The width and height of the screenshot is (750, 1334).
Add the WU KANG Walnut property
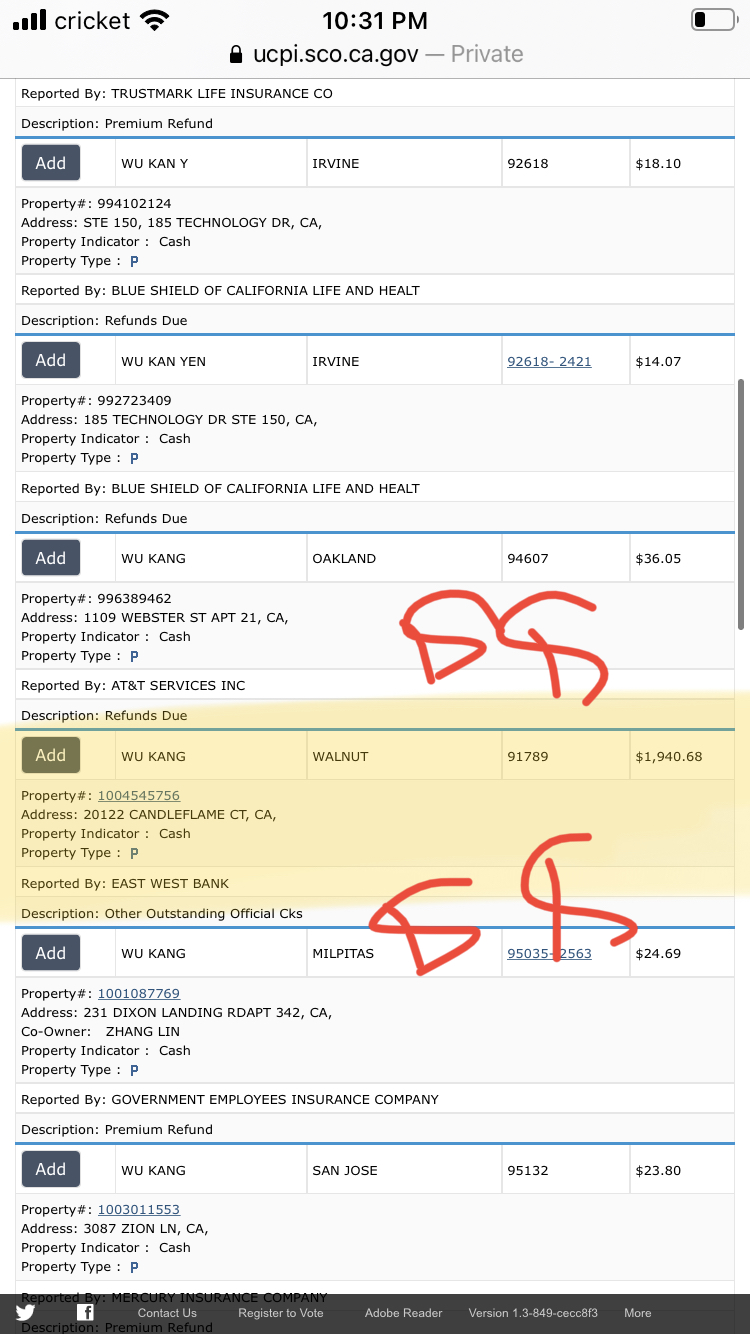[51, 755]
